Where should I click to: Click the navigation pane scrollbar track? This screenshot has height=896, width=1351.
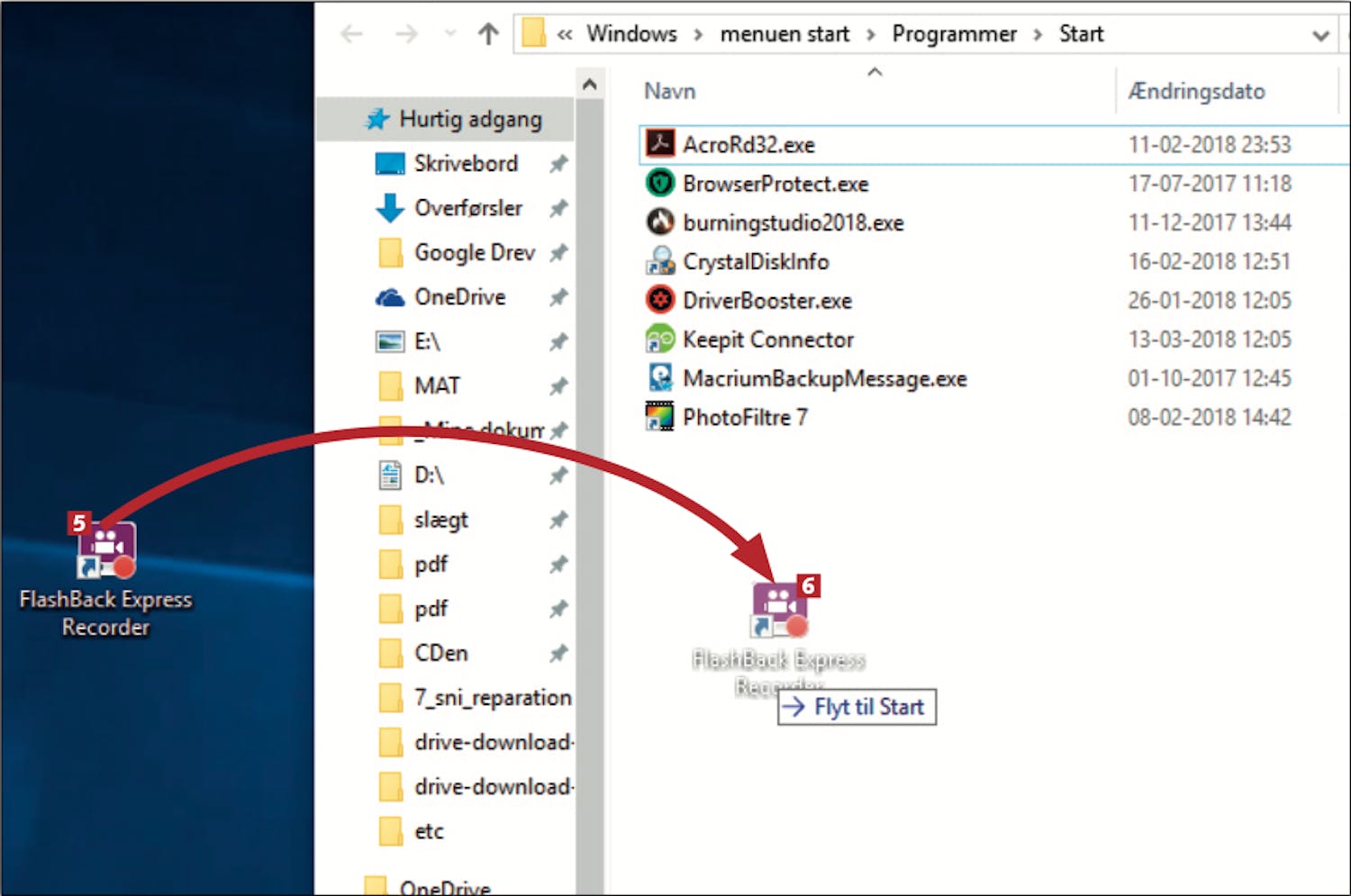pos(589,495)
